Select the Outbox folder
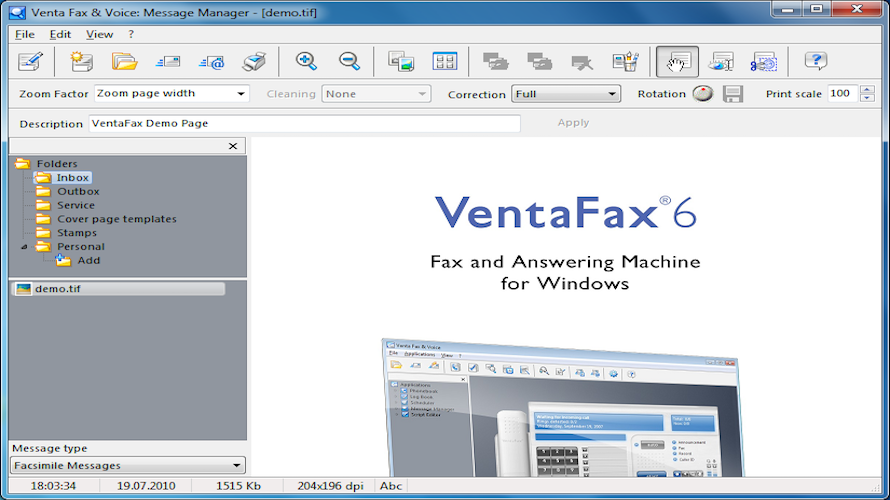Screen dimensions: 890x500 tap(78, 191)
